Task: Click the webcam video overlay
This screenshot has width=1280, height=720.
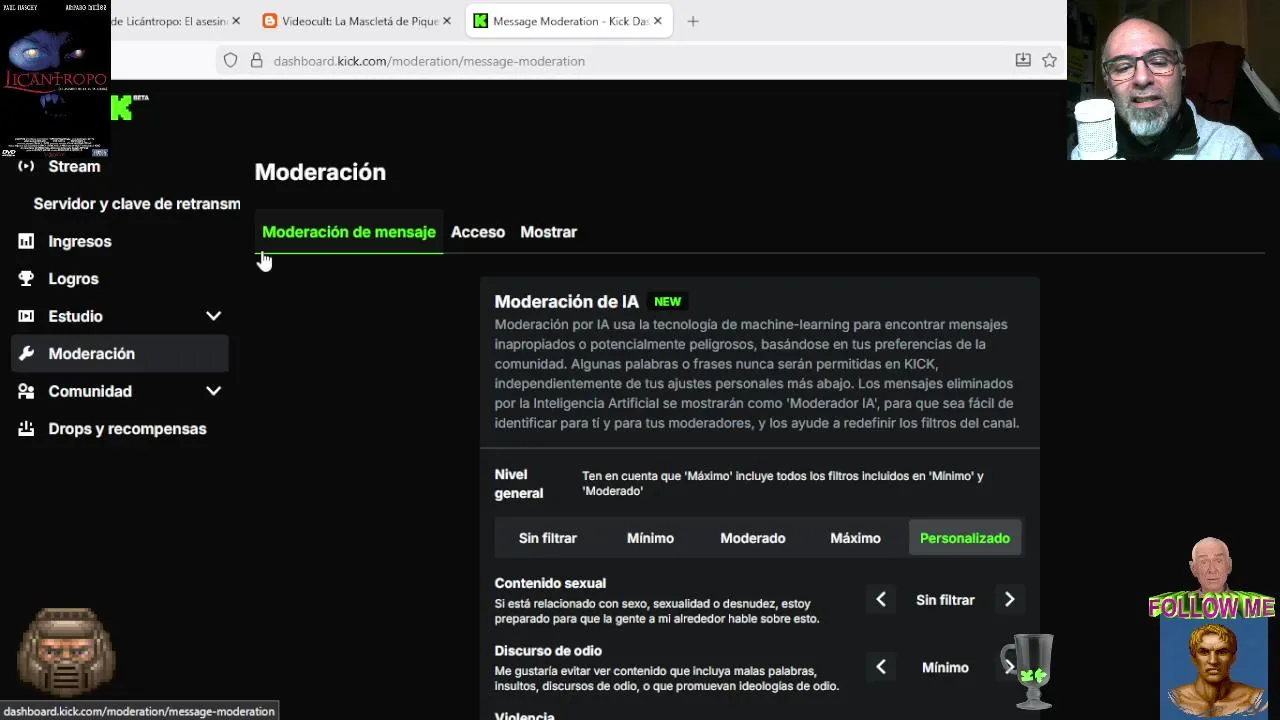Action: point(1173,80)
